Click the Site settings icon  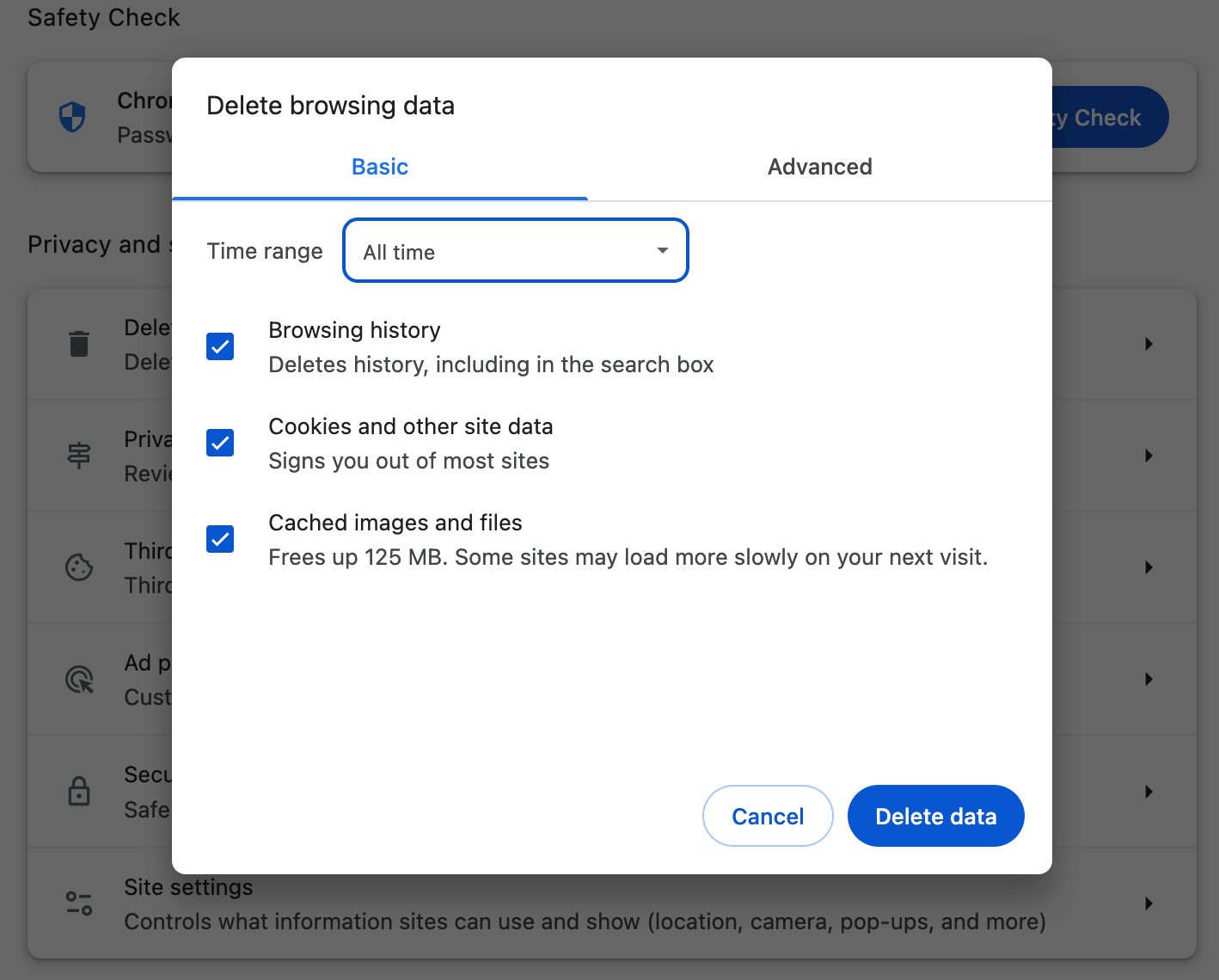click(x=79, y=903)
